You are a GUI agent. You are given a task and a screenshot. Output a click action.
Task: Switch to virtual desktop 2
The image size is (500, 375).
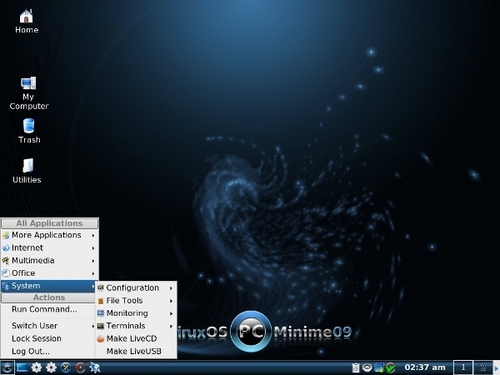pyautogui.click(x=483, y=367)
